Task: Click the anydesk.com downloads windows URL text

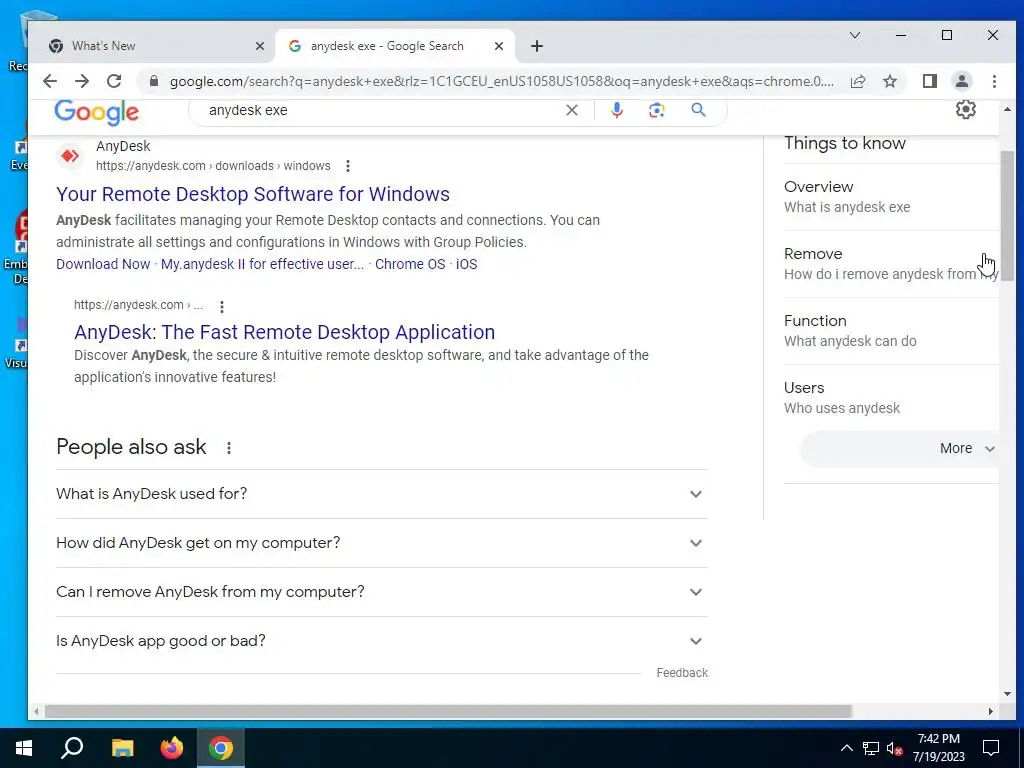Action: tap(213, 166)
